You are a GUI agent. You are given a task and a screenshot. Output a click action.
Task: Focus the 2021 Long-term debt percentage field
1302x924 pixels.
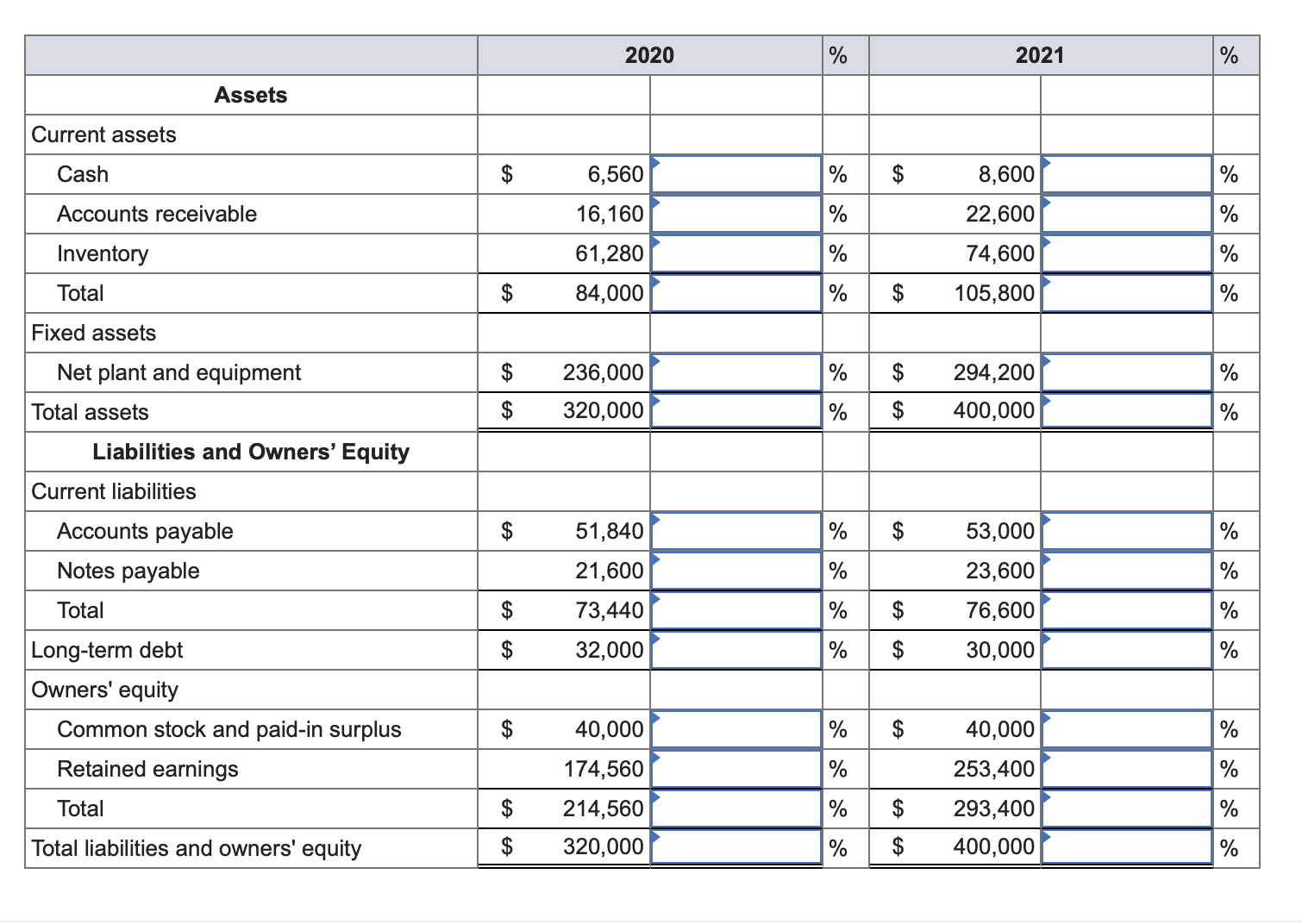coord(1127,650)
